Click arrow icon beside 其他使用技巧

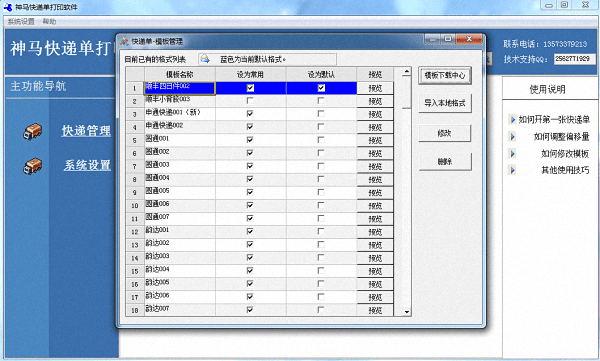point(512,170)
